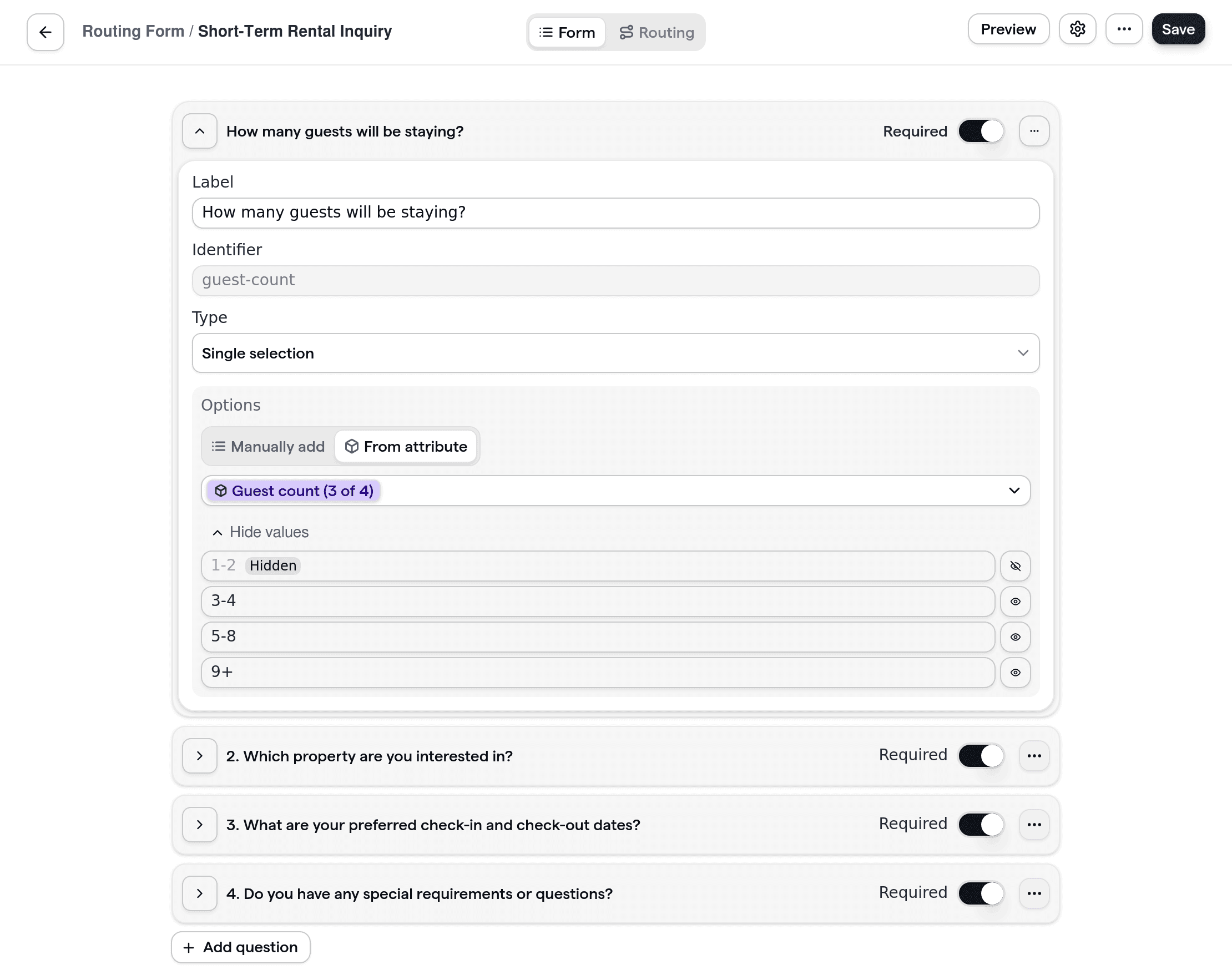Click the cube icon in the Guest count chip

click(x=220, y=491)
